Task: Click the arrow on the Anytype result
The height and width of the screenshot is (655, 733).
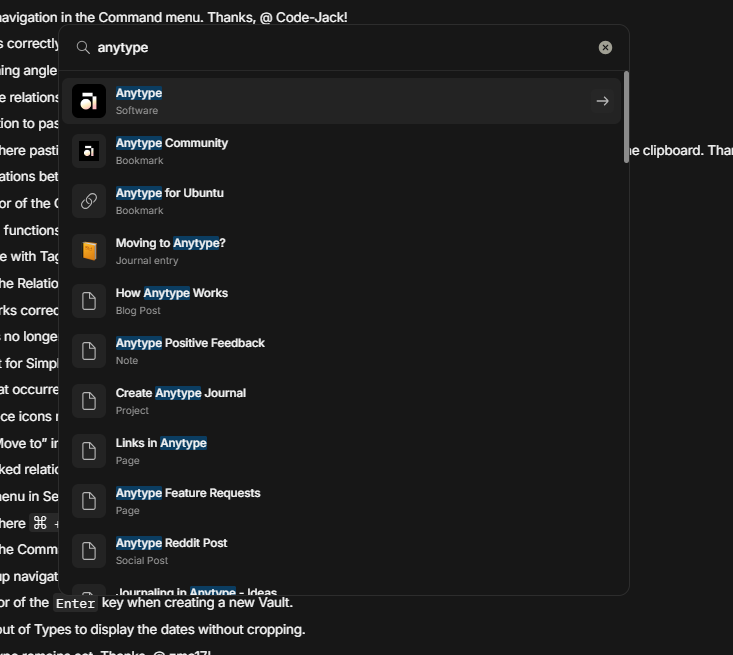Action: tap(602, 101)
